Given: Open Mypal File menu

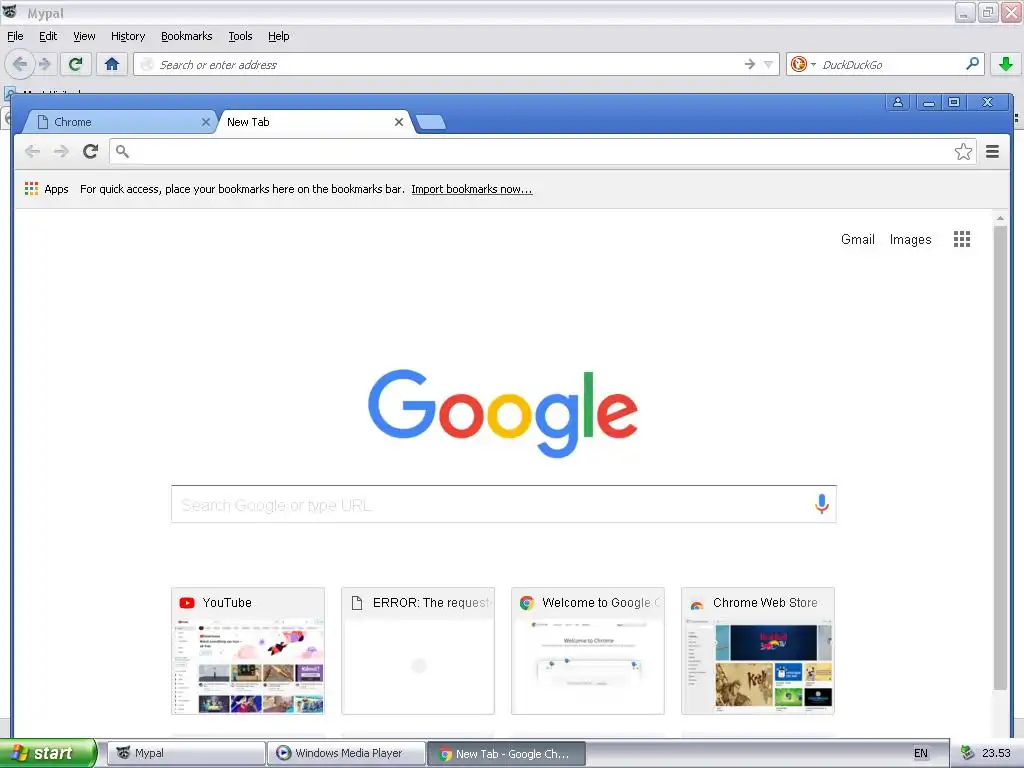Looking at the screenshot, I should (15, 36).
